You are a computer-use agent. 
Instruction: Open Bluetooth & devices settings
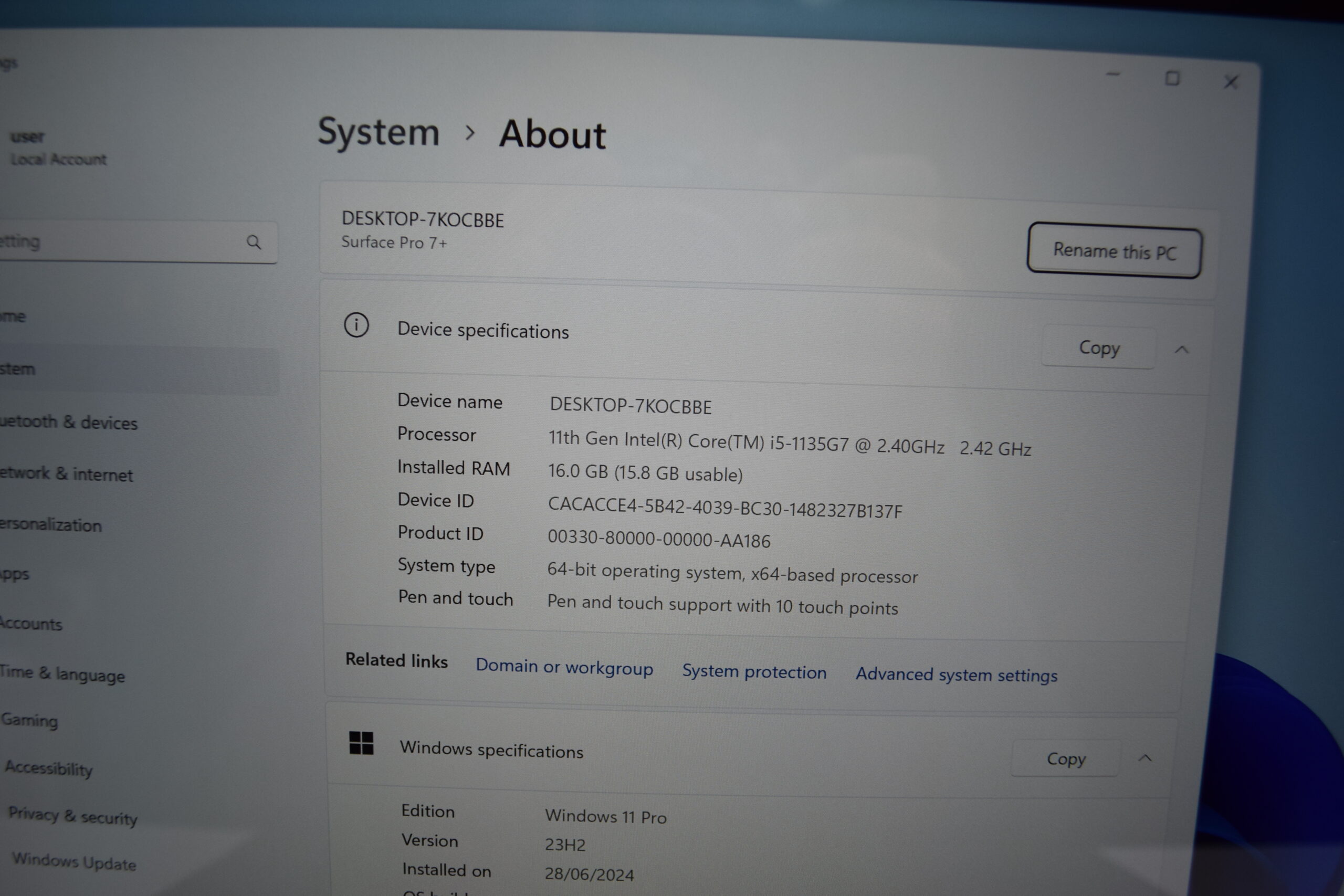[x=69, y=423]
